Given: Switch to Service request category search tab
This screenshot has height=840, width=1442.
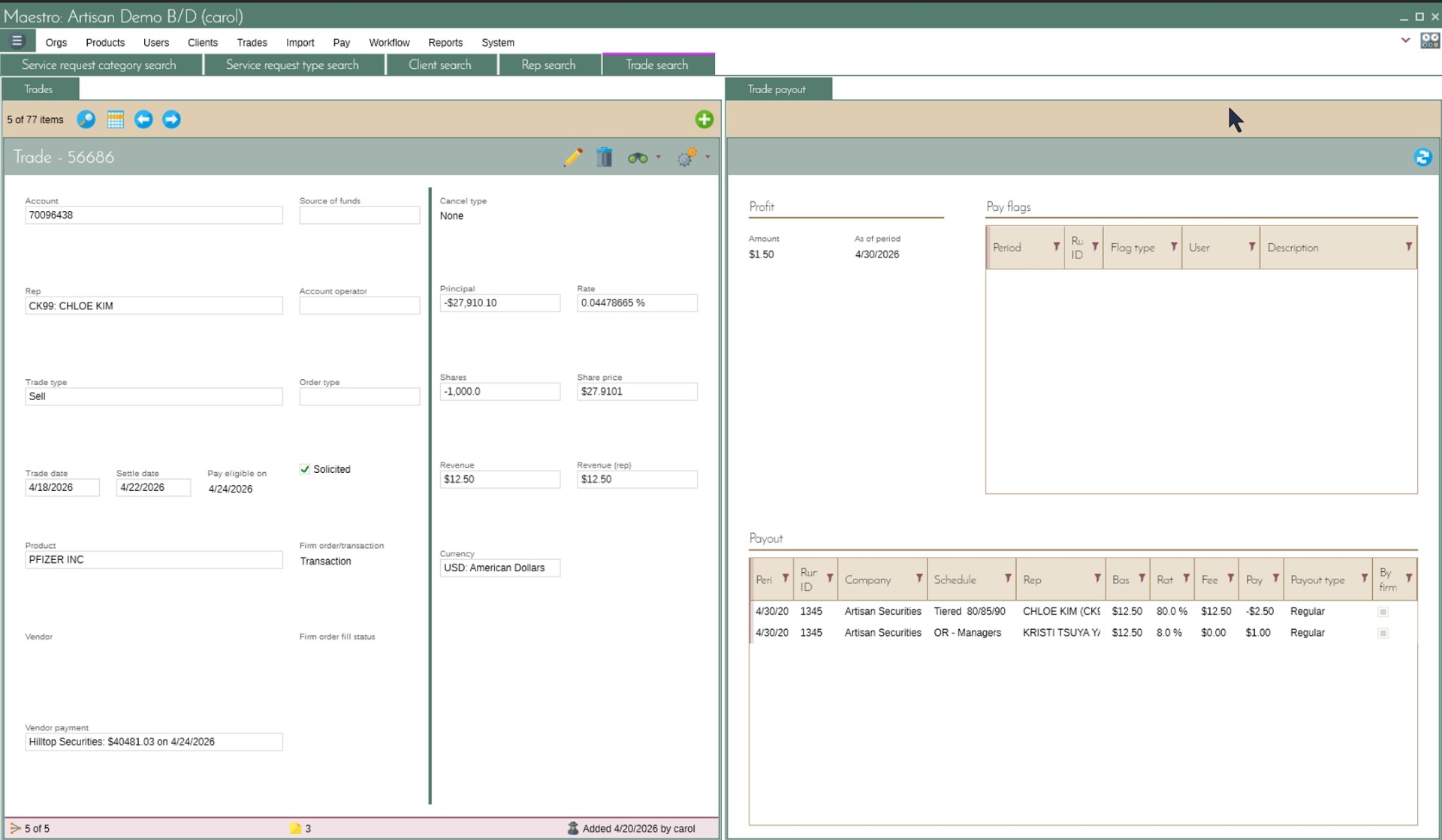Looking at the screenshot, I should [x=99, y=65].
